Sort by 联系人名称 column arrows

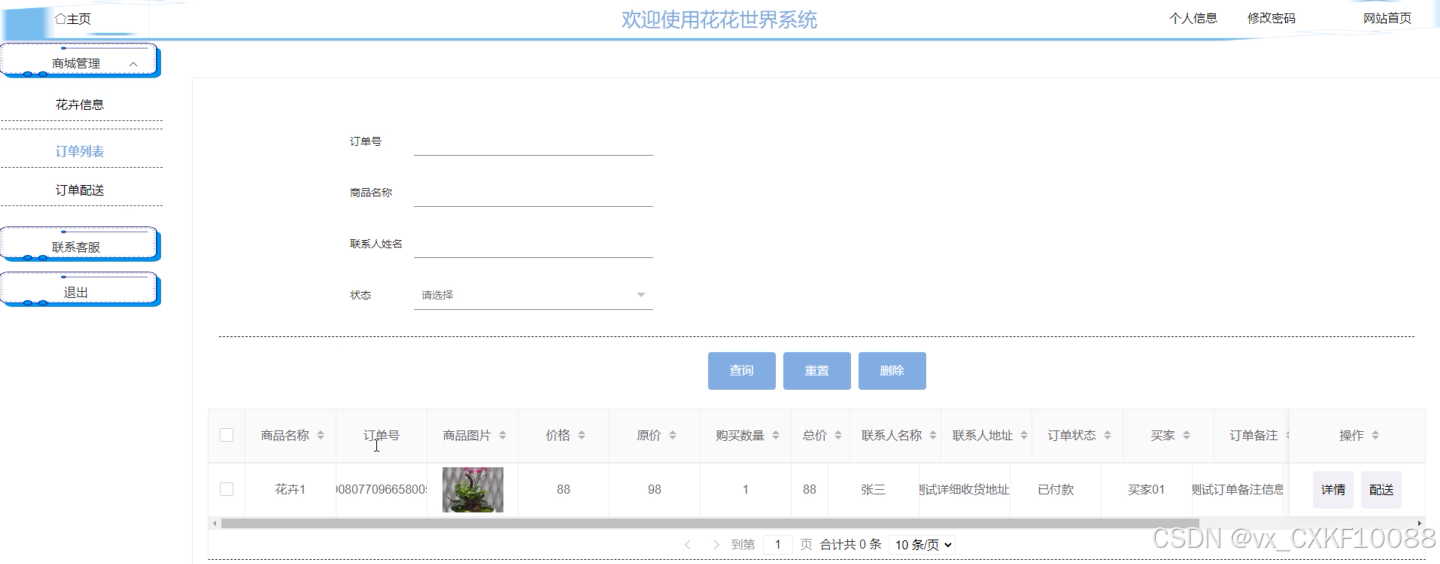tap(933, 435)
